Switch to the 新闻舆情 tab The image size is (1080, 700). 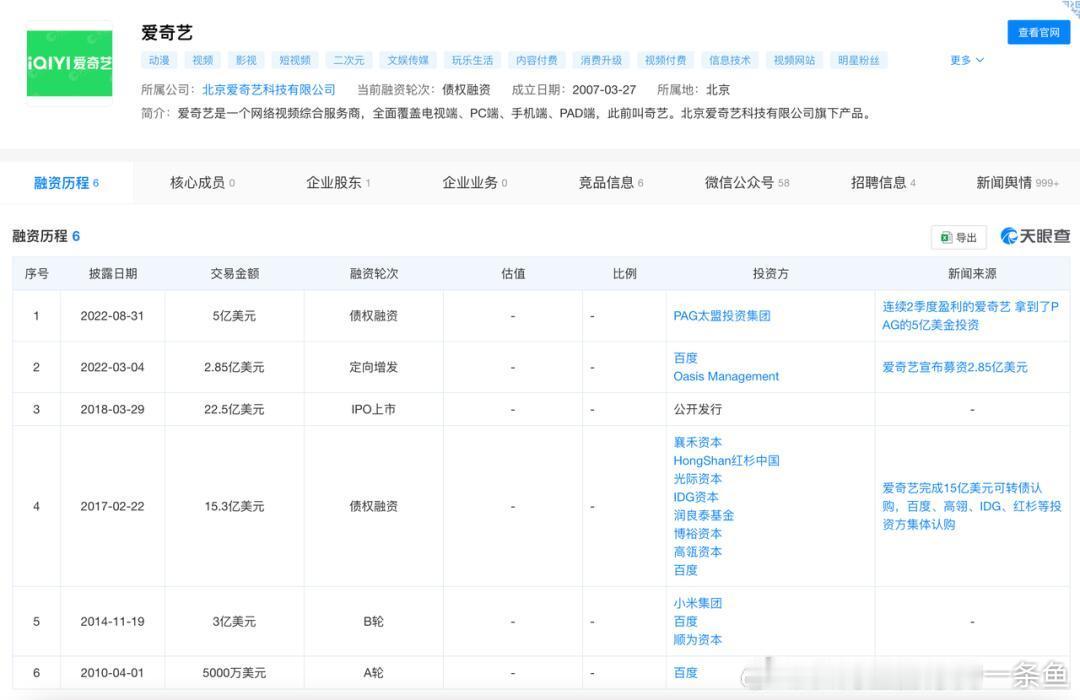1017,183
